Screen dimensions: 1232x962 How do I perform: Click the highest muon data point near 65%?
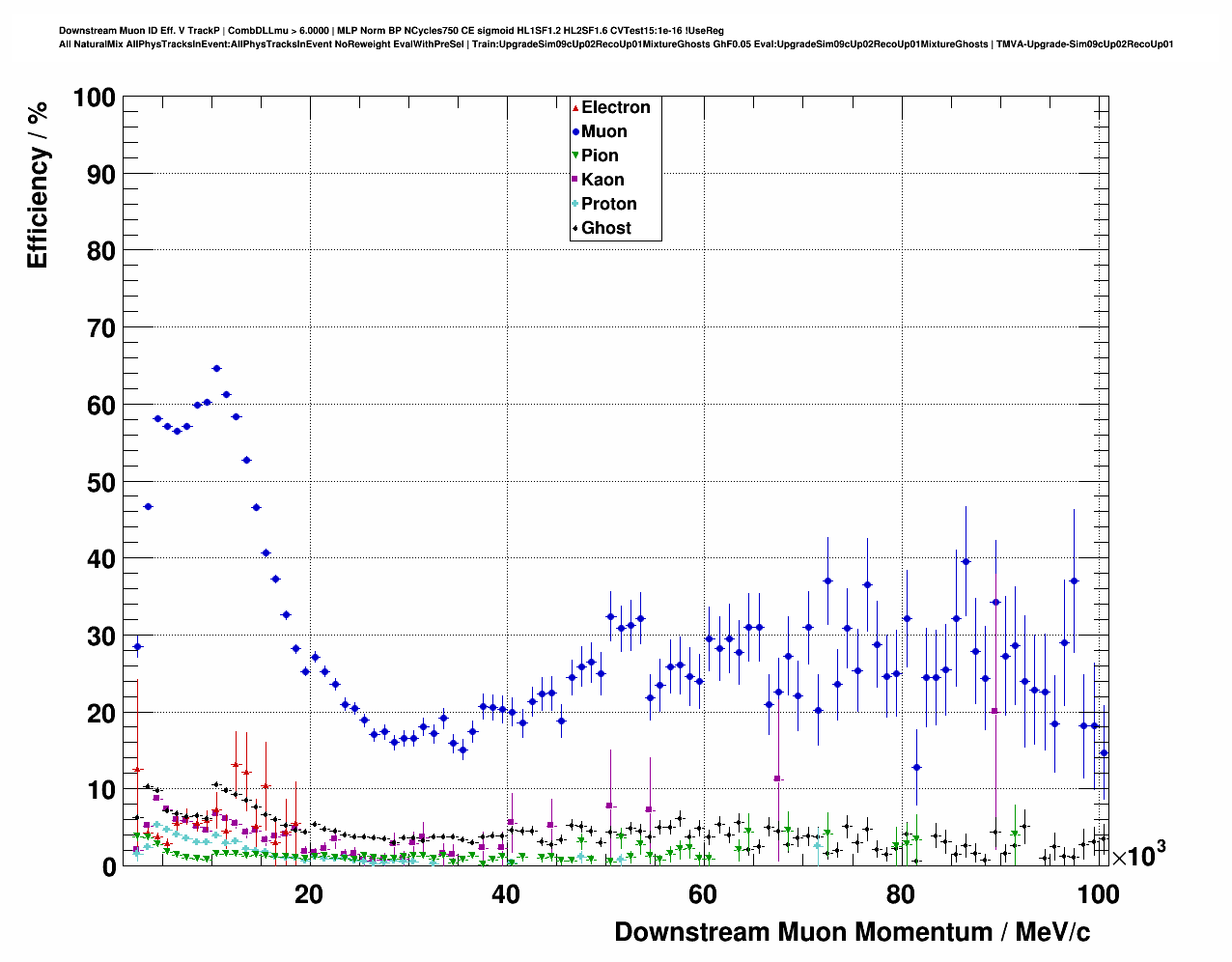(216, 368)
